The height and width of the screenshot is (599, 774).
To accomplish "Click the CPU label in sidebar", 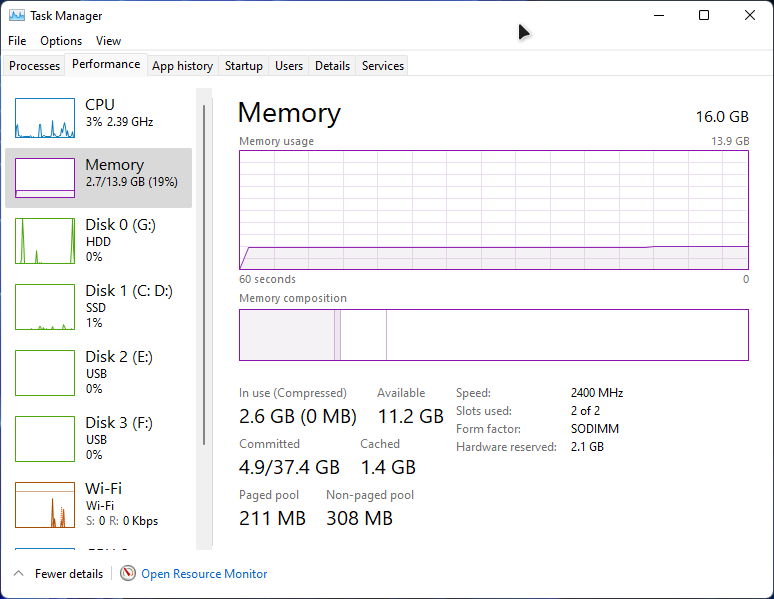I will [x=100, y=105].
